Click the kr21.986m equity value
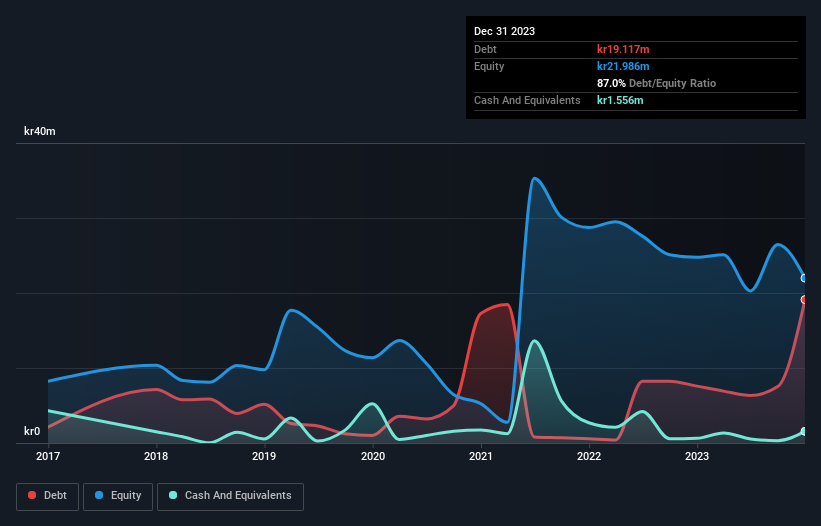Image resolution: width=821 pixels, height=526 pixels. pyautogui.click(x=623, y=66)
